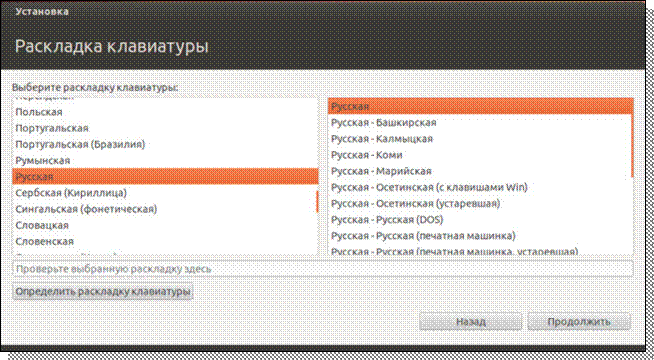Viewport: 654px width, 360px height.
Task: Choose Сербская (Кириллица) layout
Action: pyautogui.click(x=165, y=193)
